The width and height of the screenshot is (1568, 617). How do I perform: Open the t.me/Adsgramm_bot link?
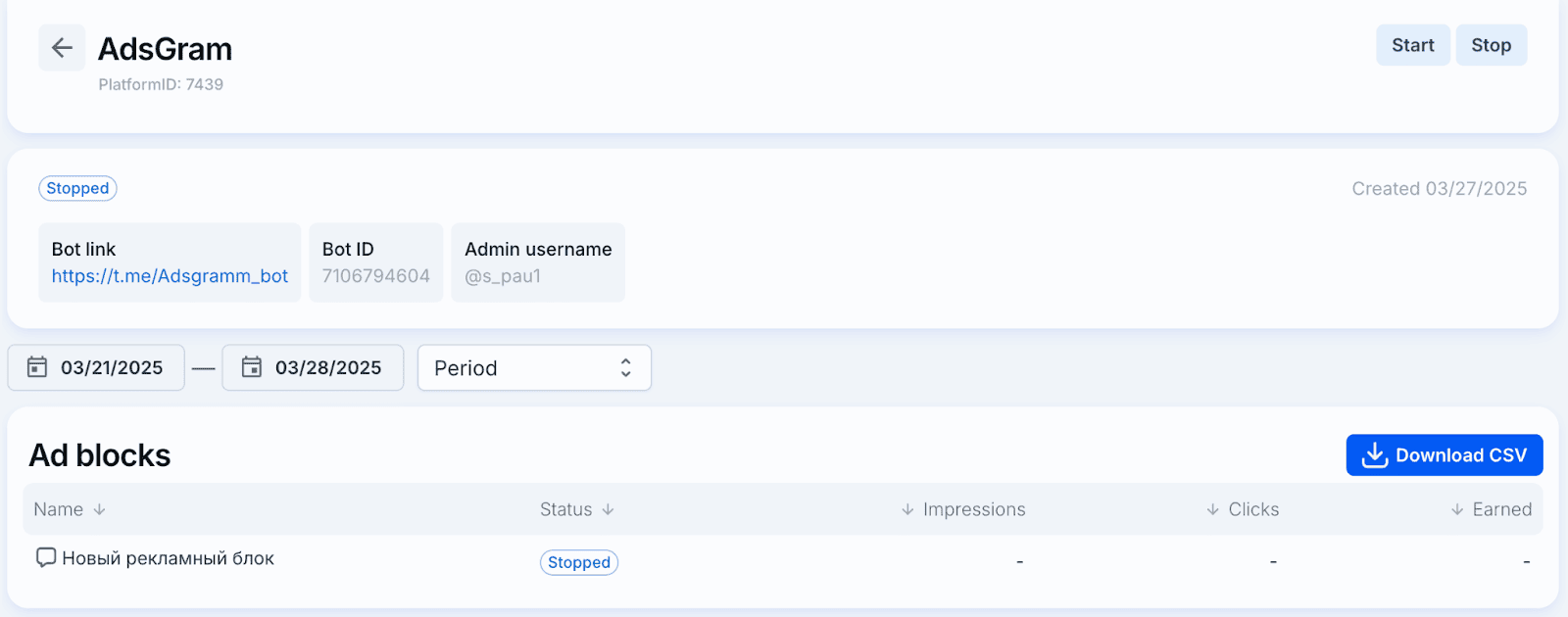[170, 276]
